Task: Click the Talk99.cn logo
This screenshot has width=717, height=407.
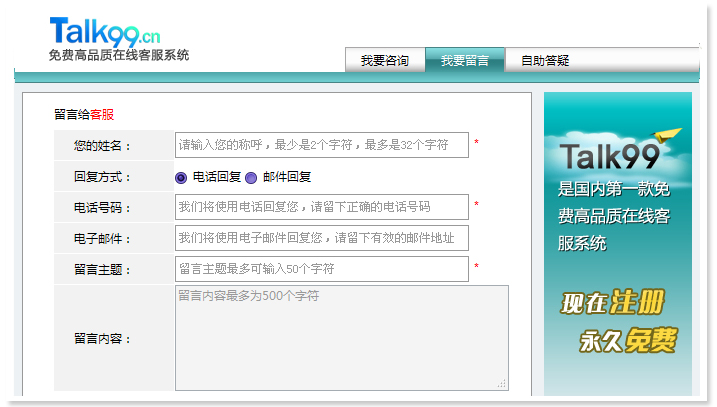Action: click(x=105, y=31)
